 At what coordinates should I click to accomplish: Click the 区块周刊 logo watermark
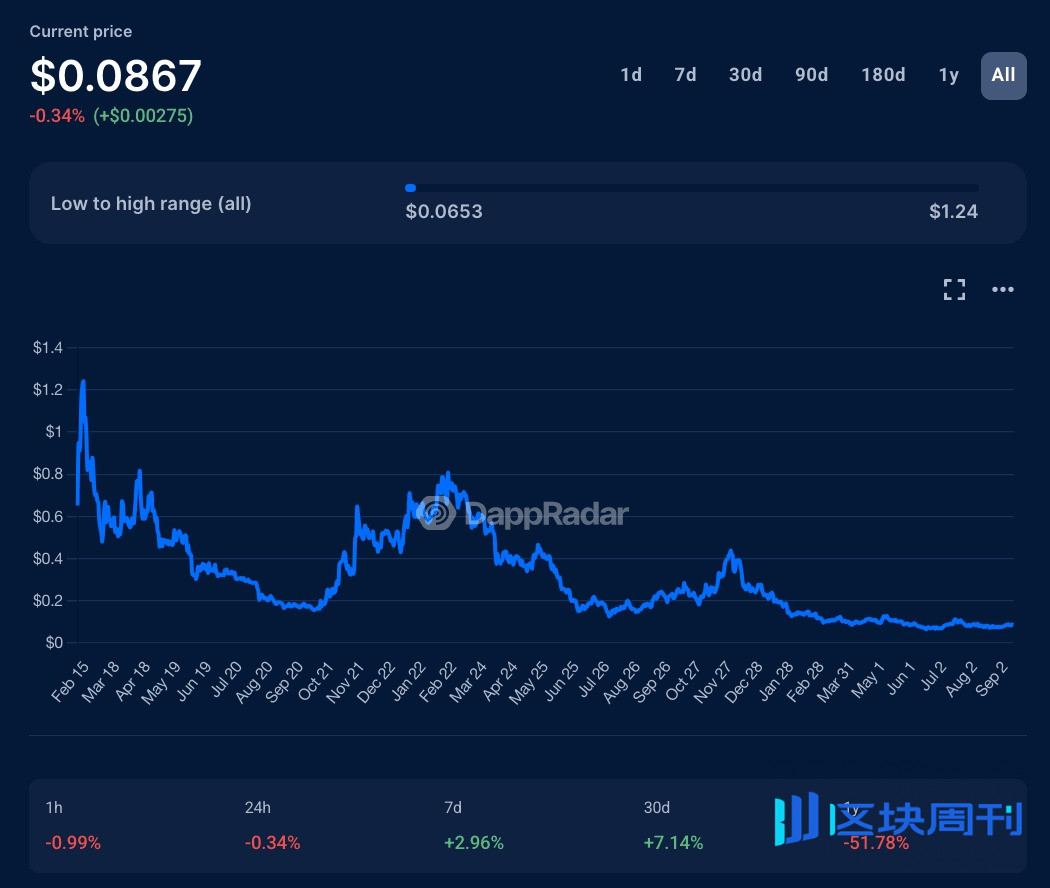[897, 820]
